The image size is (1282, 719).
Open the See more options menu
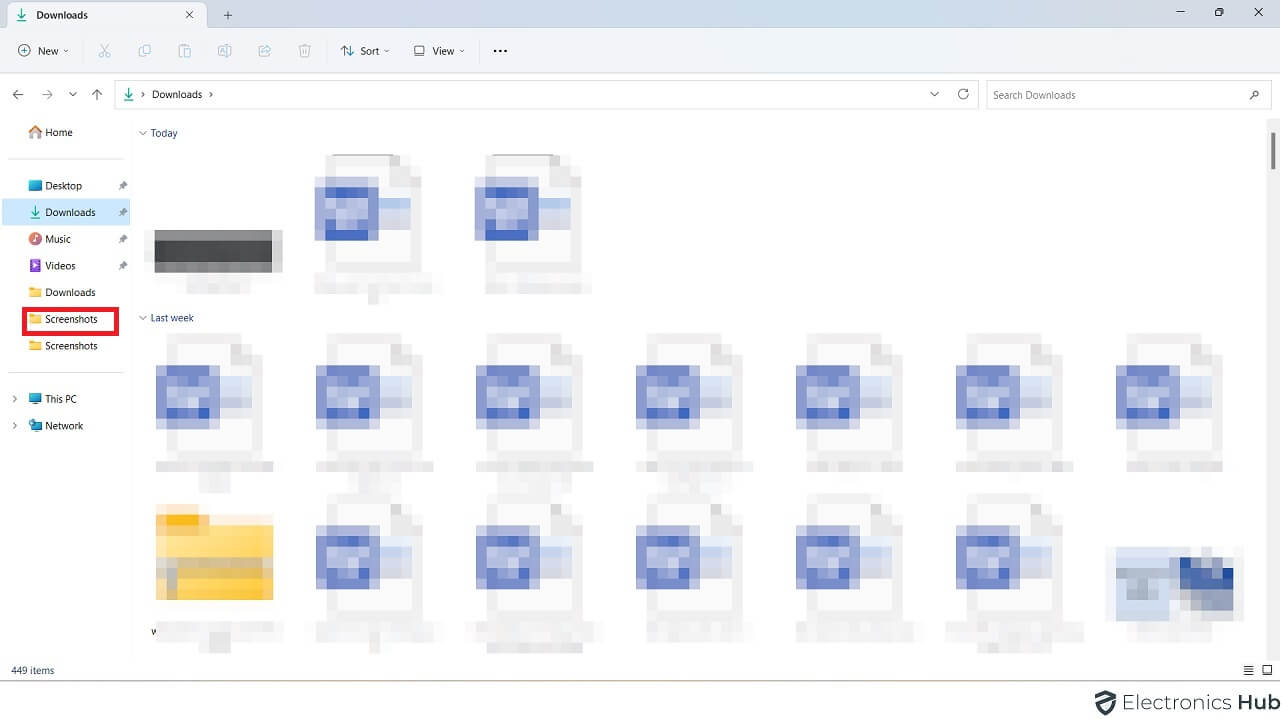coord(500,51)
